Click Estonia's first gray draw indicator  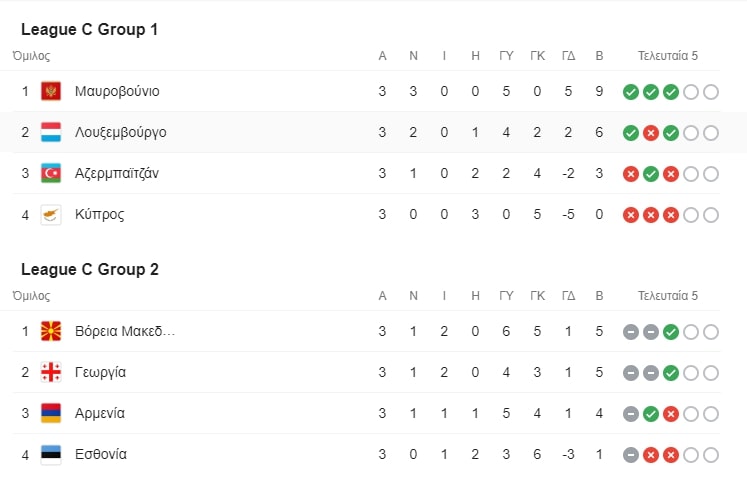point(630,455)
